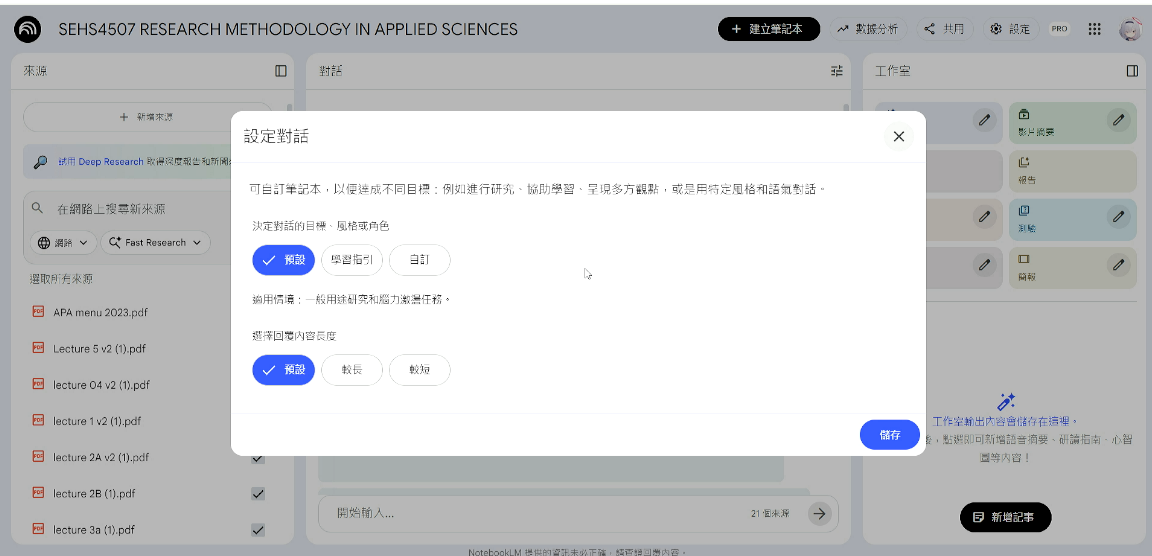Open chat settings icon in 對話 header
Screen dimensions: 1152x556
pyautogui.click(x=837, y=71)
